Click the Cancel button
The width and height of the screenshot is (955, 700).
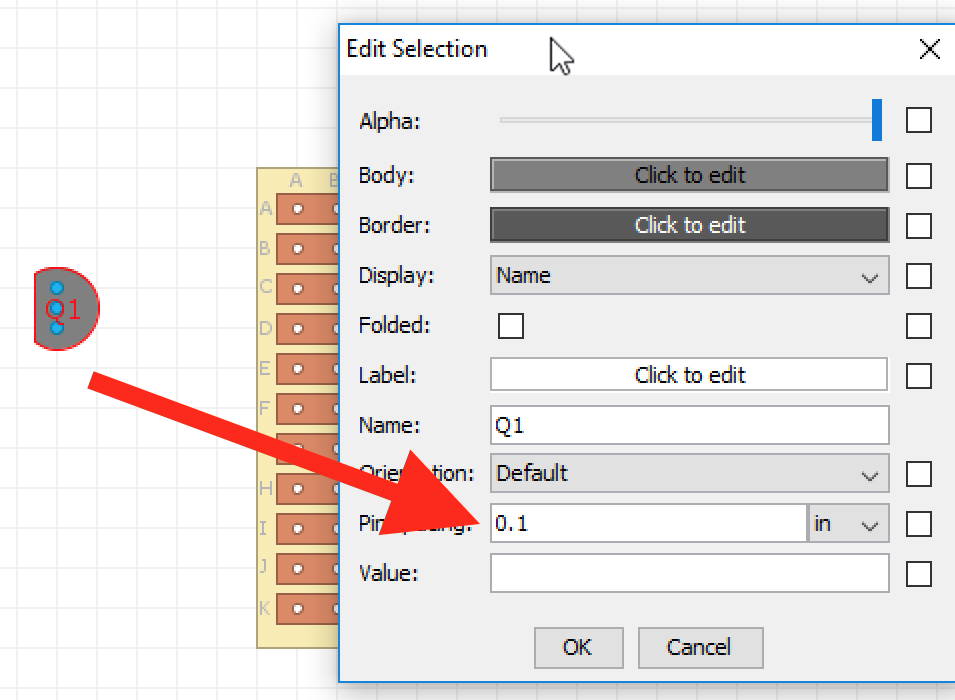coord(700,648)
